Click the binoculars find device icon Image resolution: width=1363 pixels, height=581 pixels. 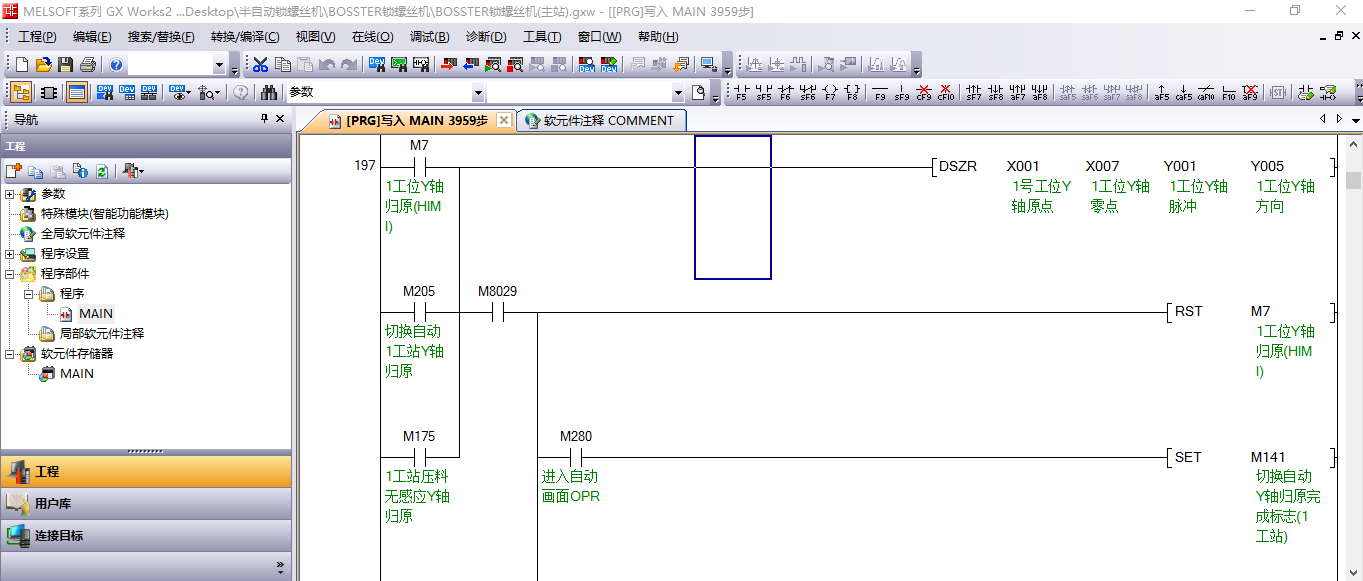(x=269, y=93)
